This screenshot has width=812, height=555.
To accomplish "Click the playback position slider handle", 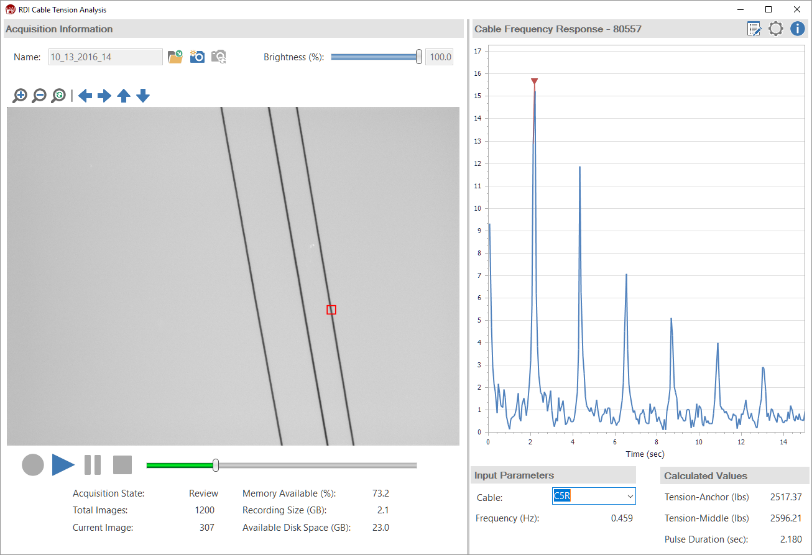I will (216, 465).
